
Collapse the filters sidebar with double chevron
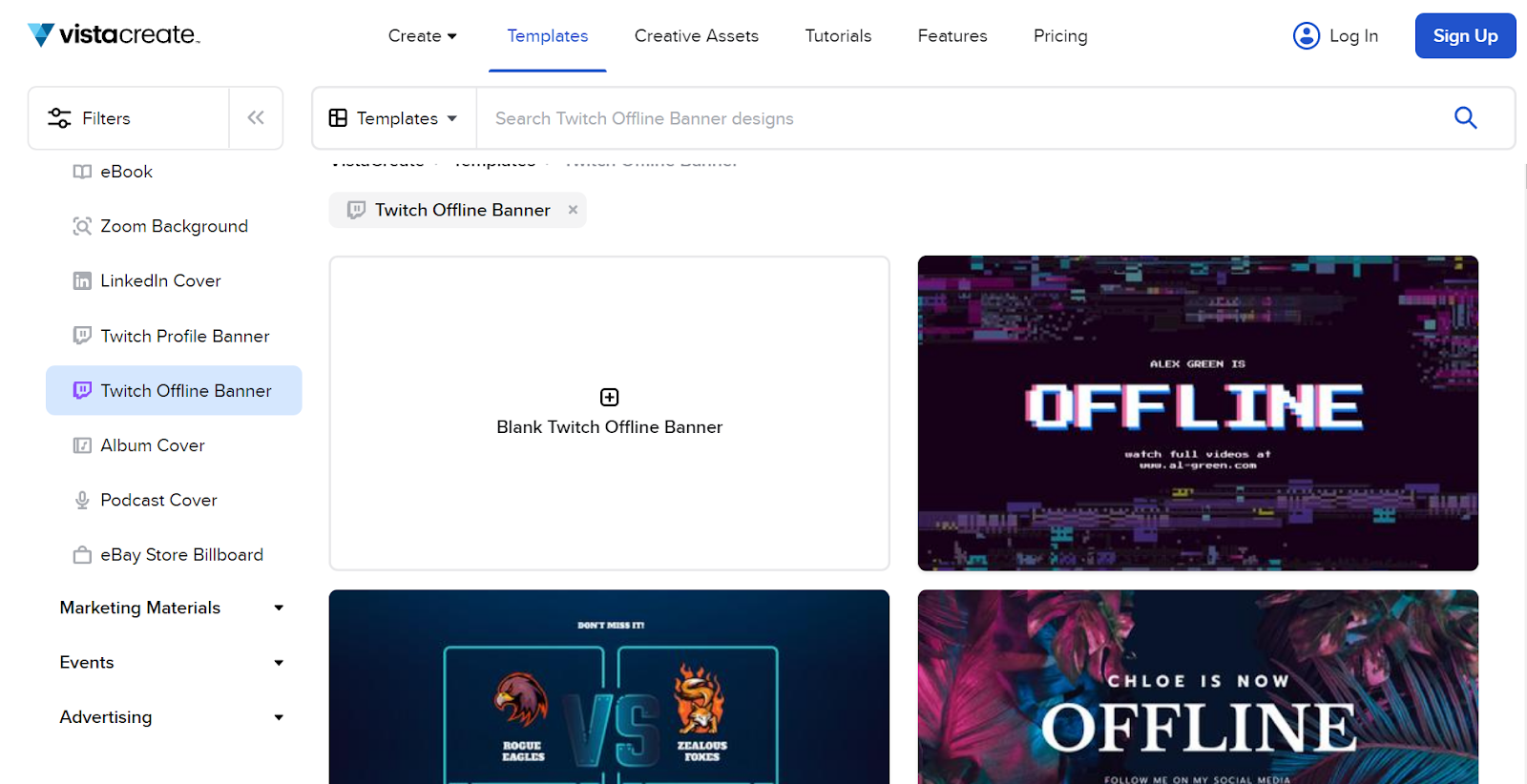point(256,118)
